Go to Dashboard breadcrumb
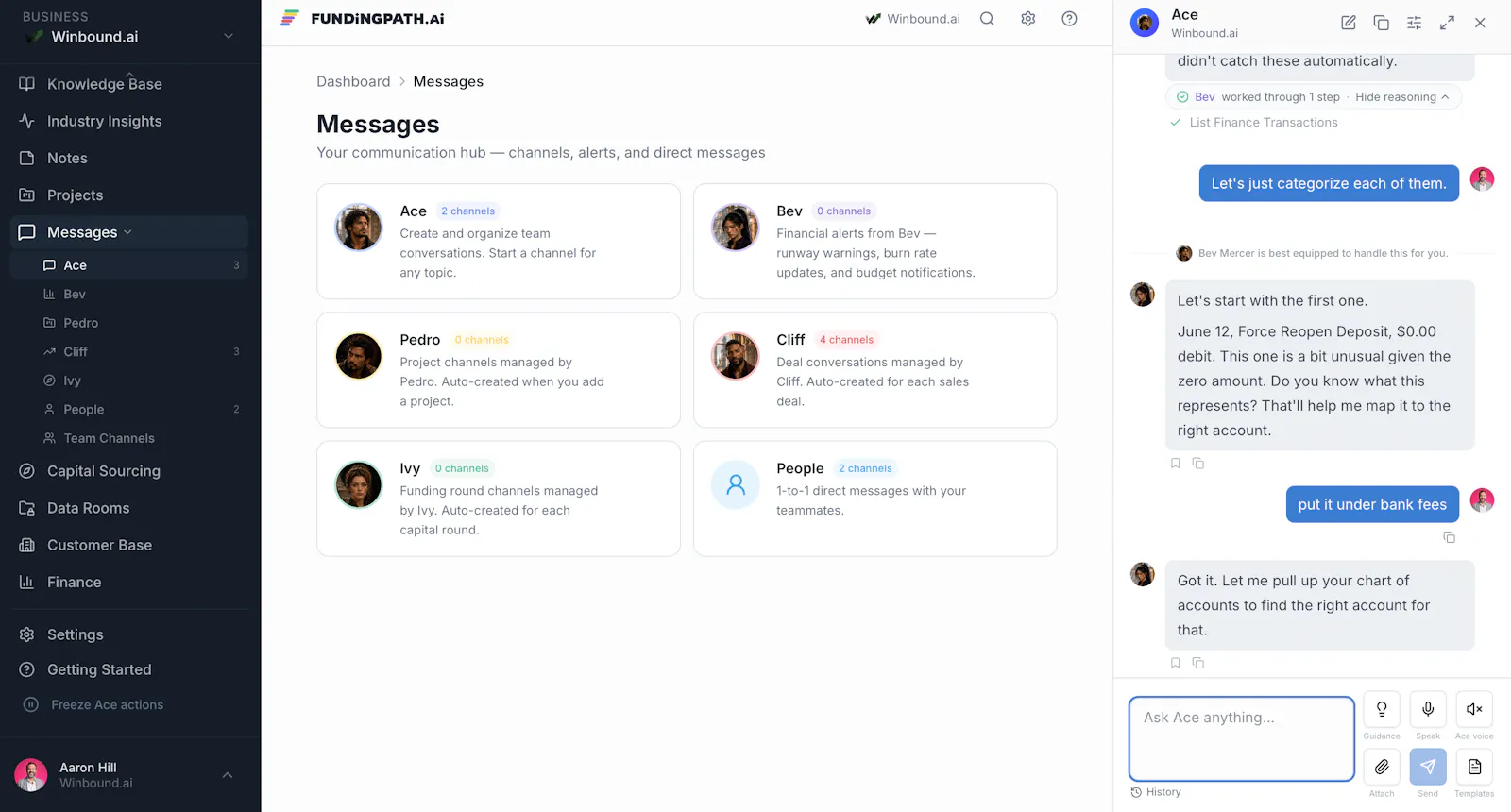1511x812 pixels. (x=353, y=81)
